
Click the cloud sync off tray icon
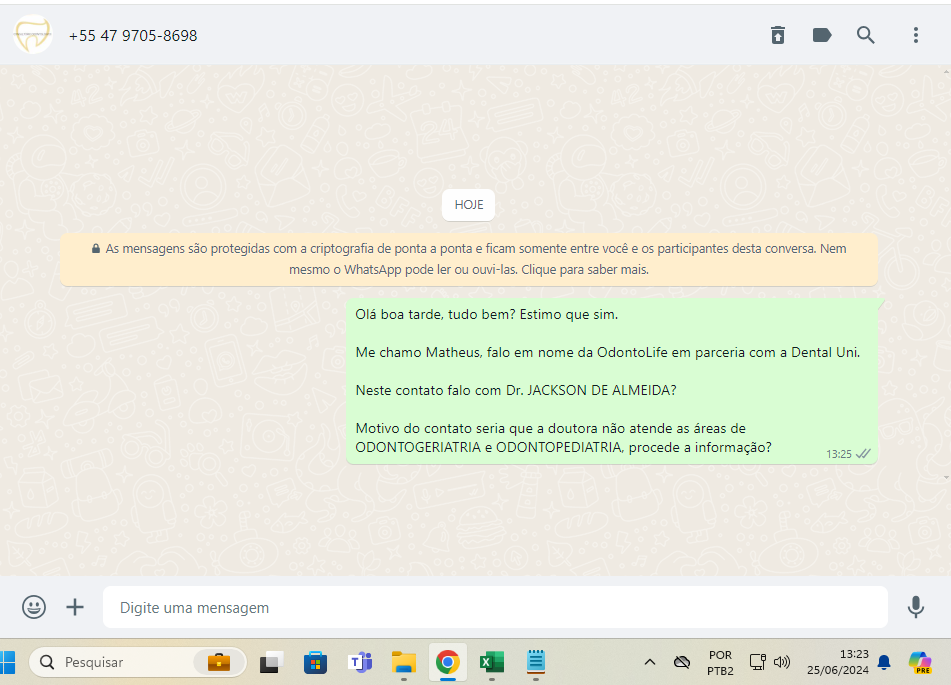[x=682, y=662]
